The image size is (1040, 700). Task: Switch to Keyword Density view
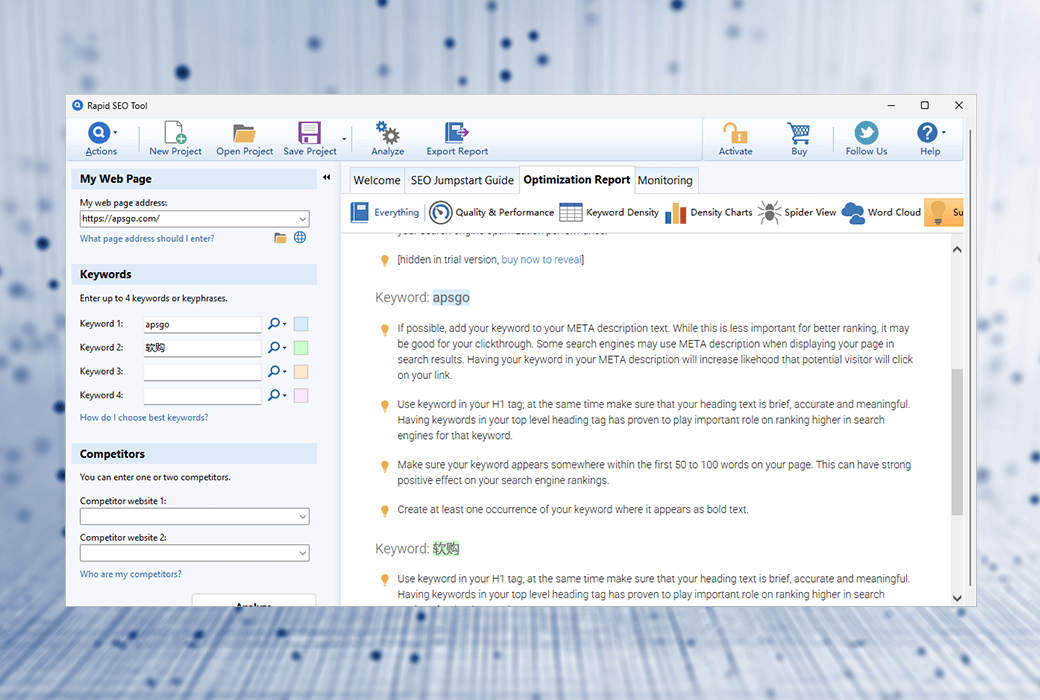coord(609,212)
